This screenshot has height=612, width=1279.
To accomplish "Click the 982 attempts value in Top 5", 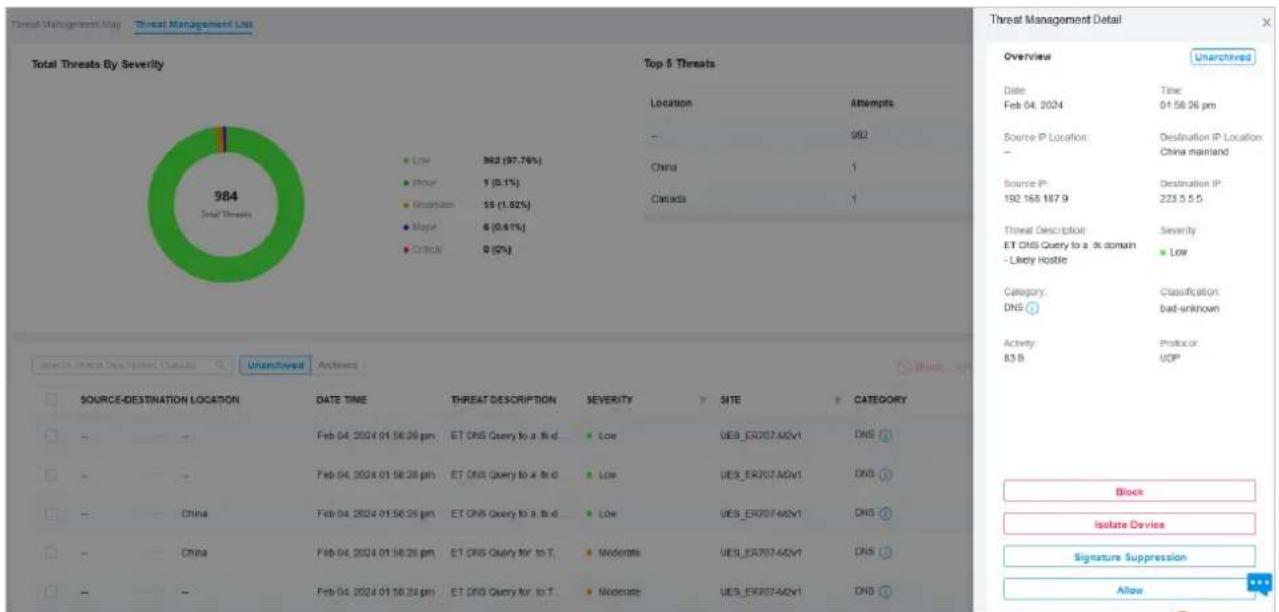I will click(858, 135).
